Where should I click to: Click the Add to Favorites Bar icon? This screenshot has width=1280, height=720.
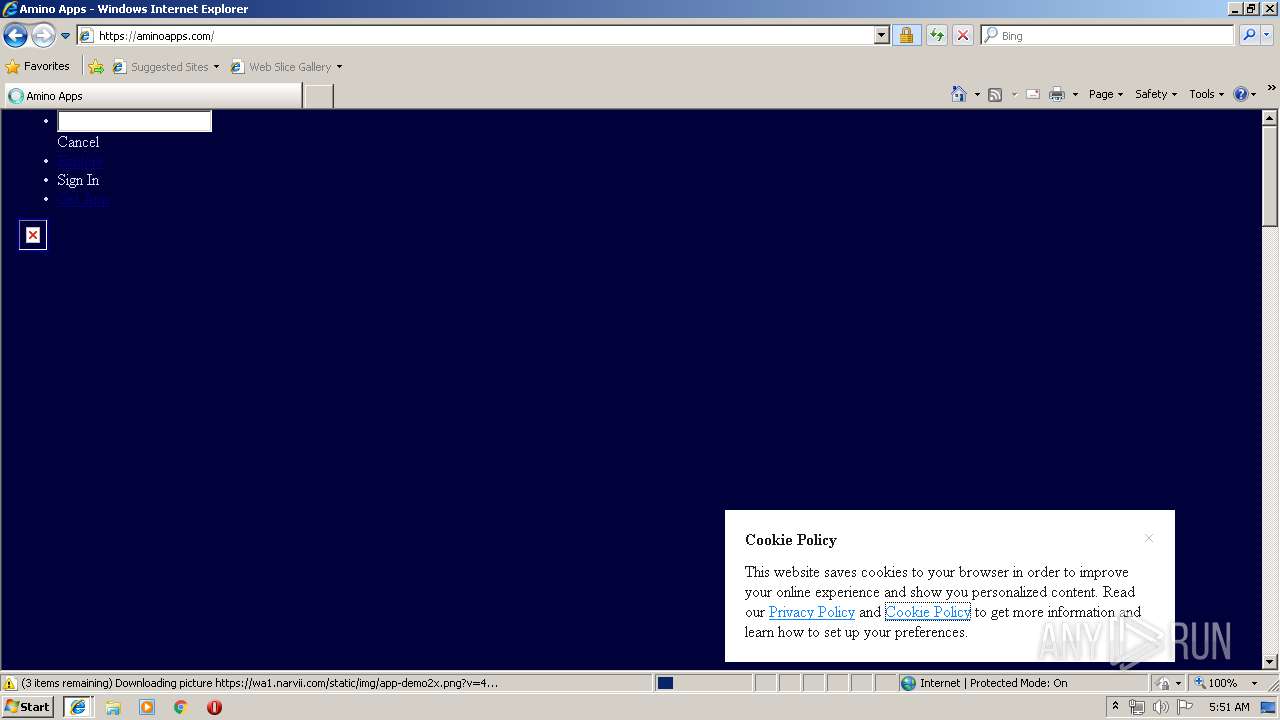pyautogui.click(x=96, y=67)
